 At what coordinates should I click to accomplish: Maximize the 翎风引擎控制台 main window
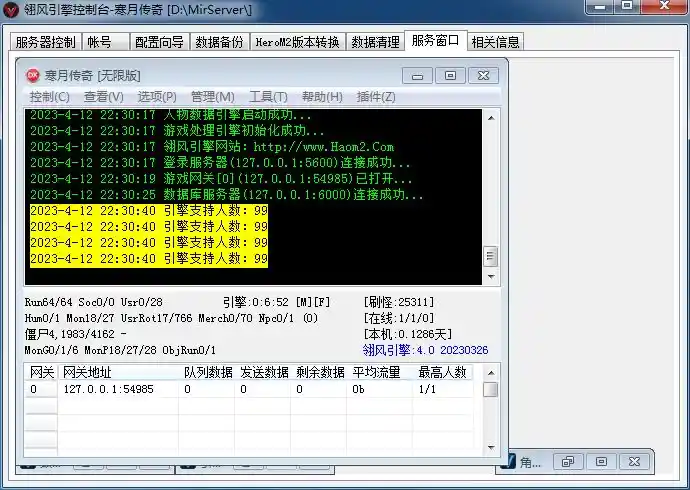pos(627,6)
